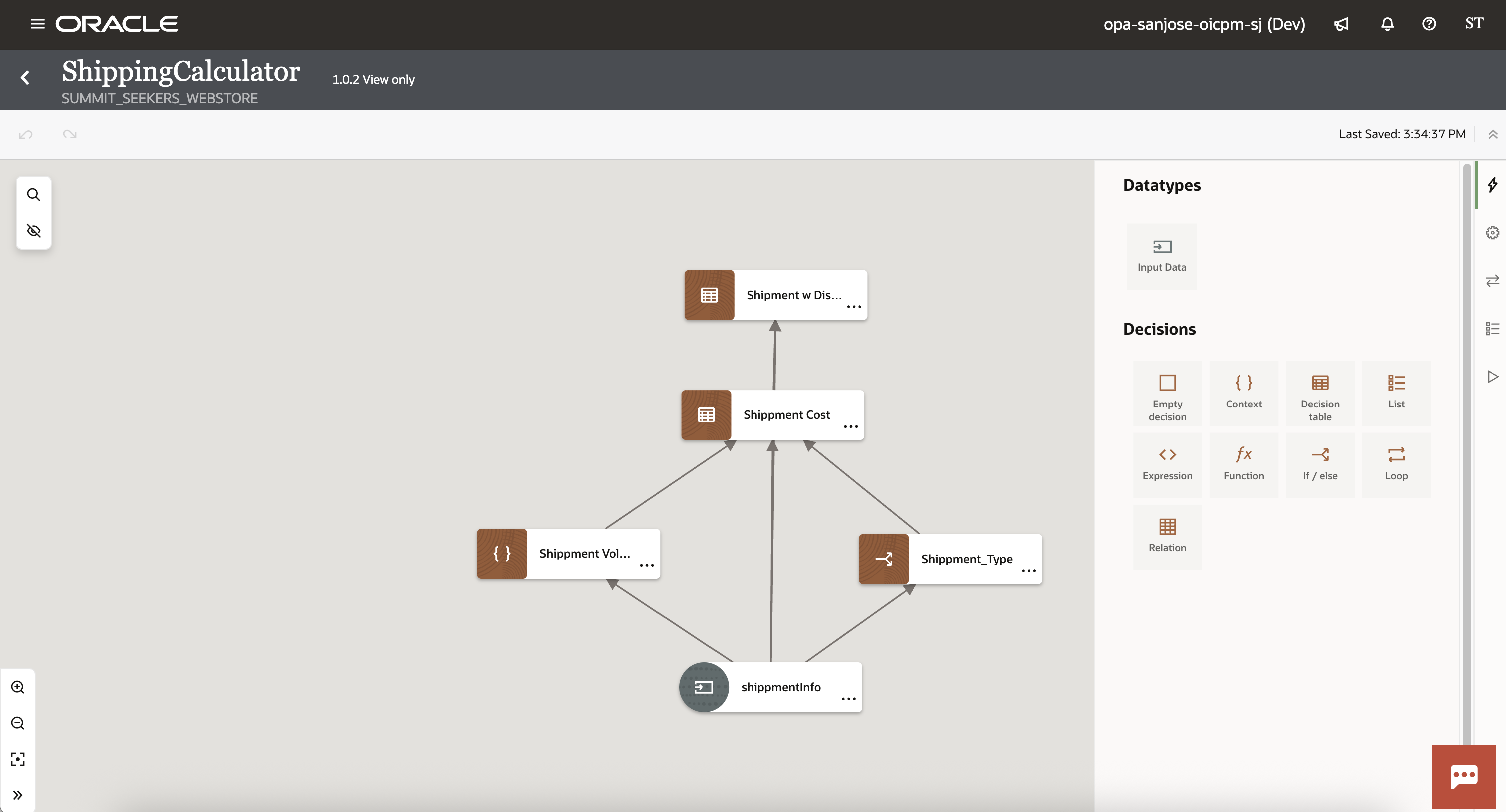Collapse the header with double chevron

(1493, 134)
